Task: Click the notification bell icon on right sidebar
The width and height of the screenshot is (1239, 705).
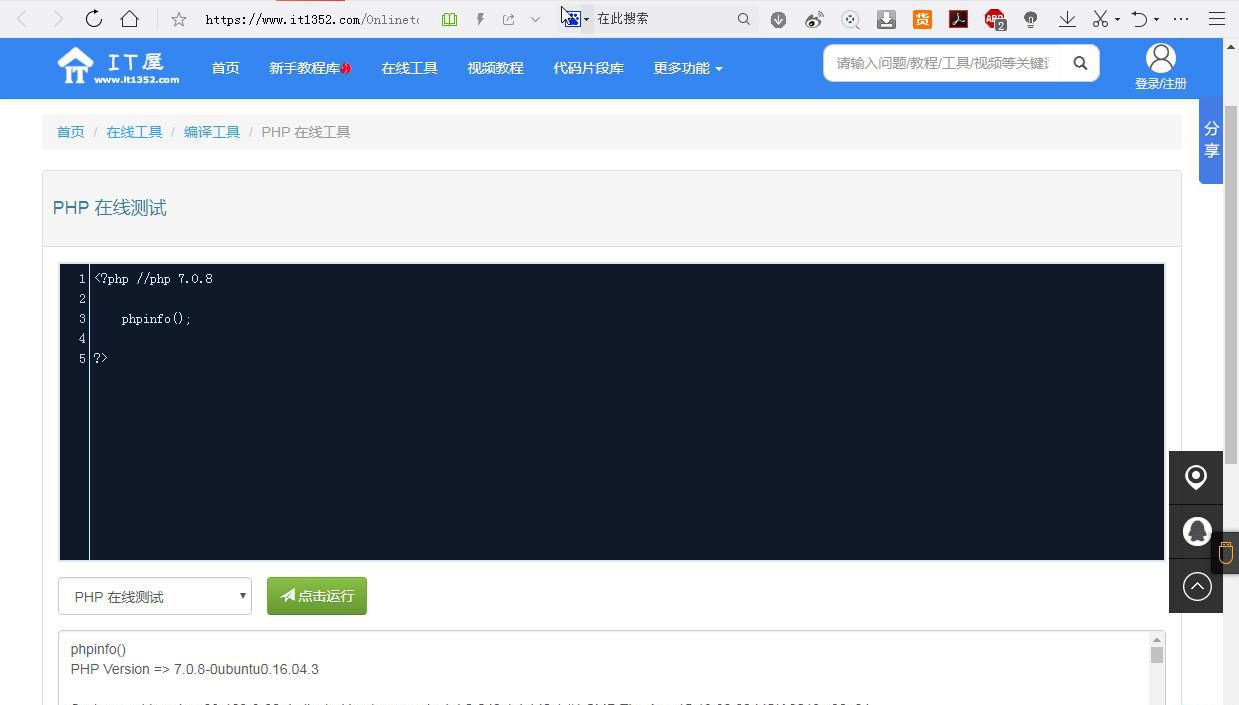Action: [x=1196, y=531]
